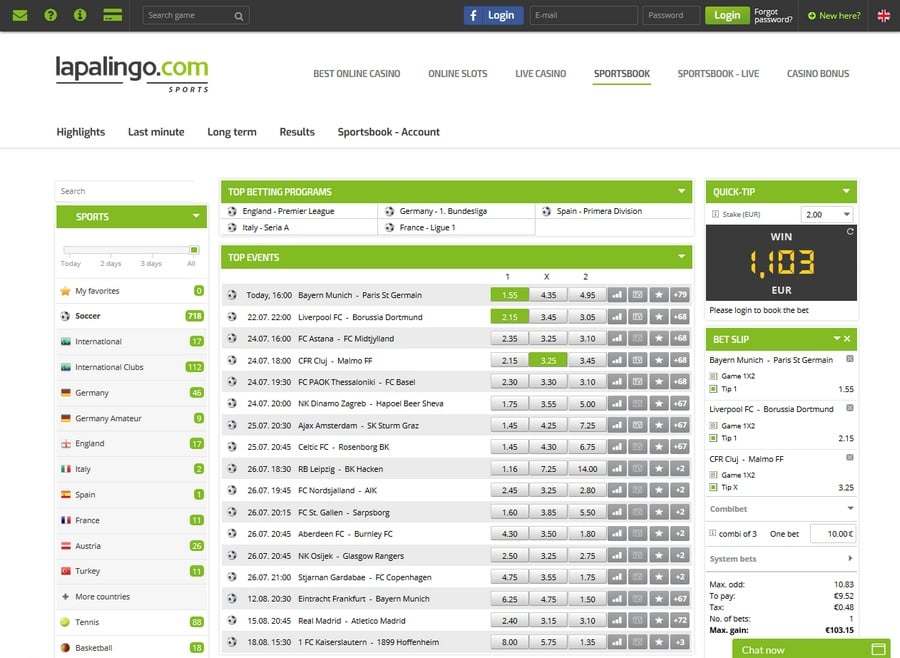Open the Forgot password link

coord(773,16)
